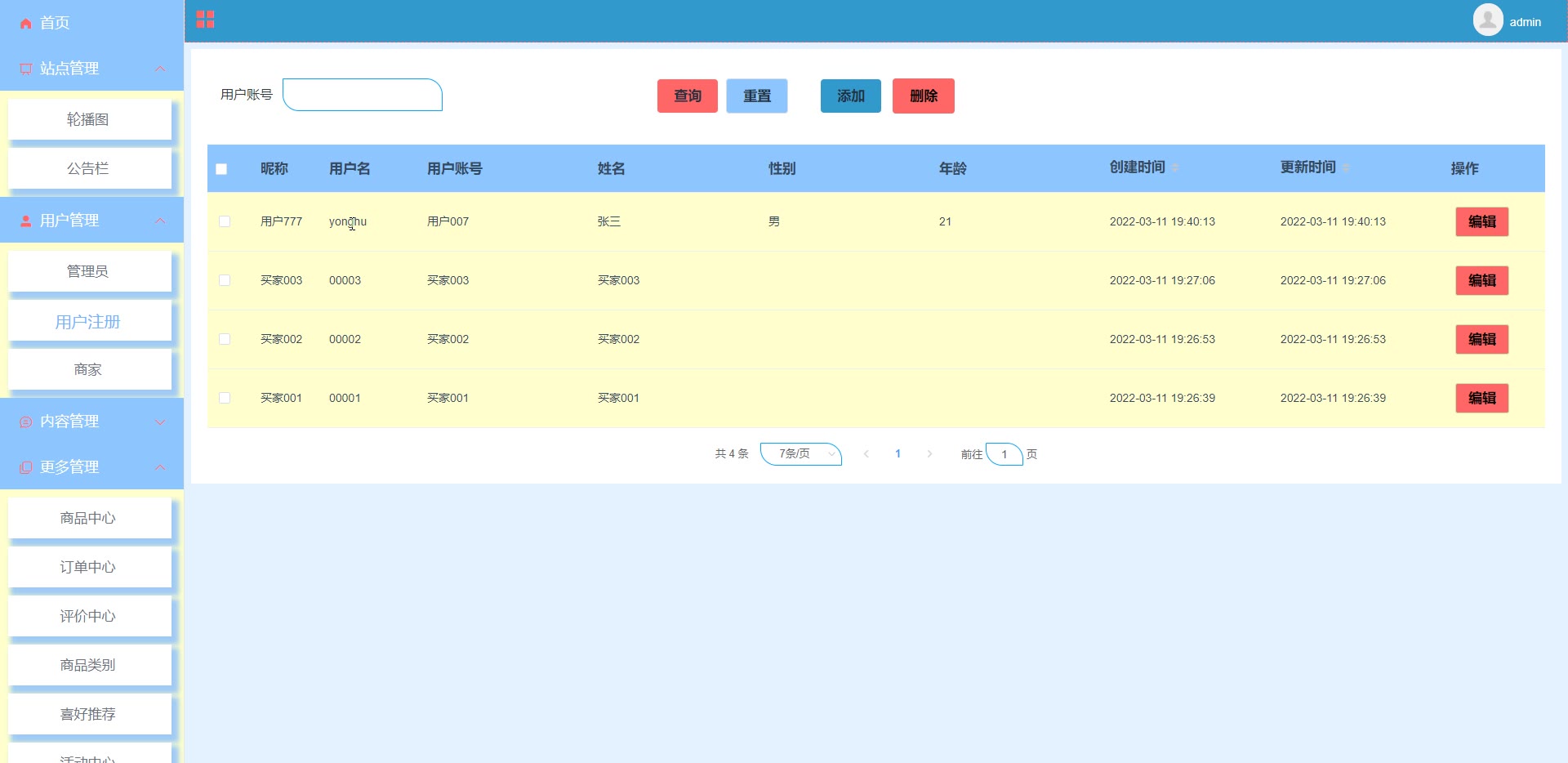Click the 用户管理 person icon

(25, 221)
